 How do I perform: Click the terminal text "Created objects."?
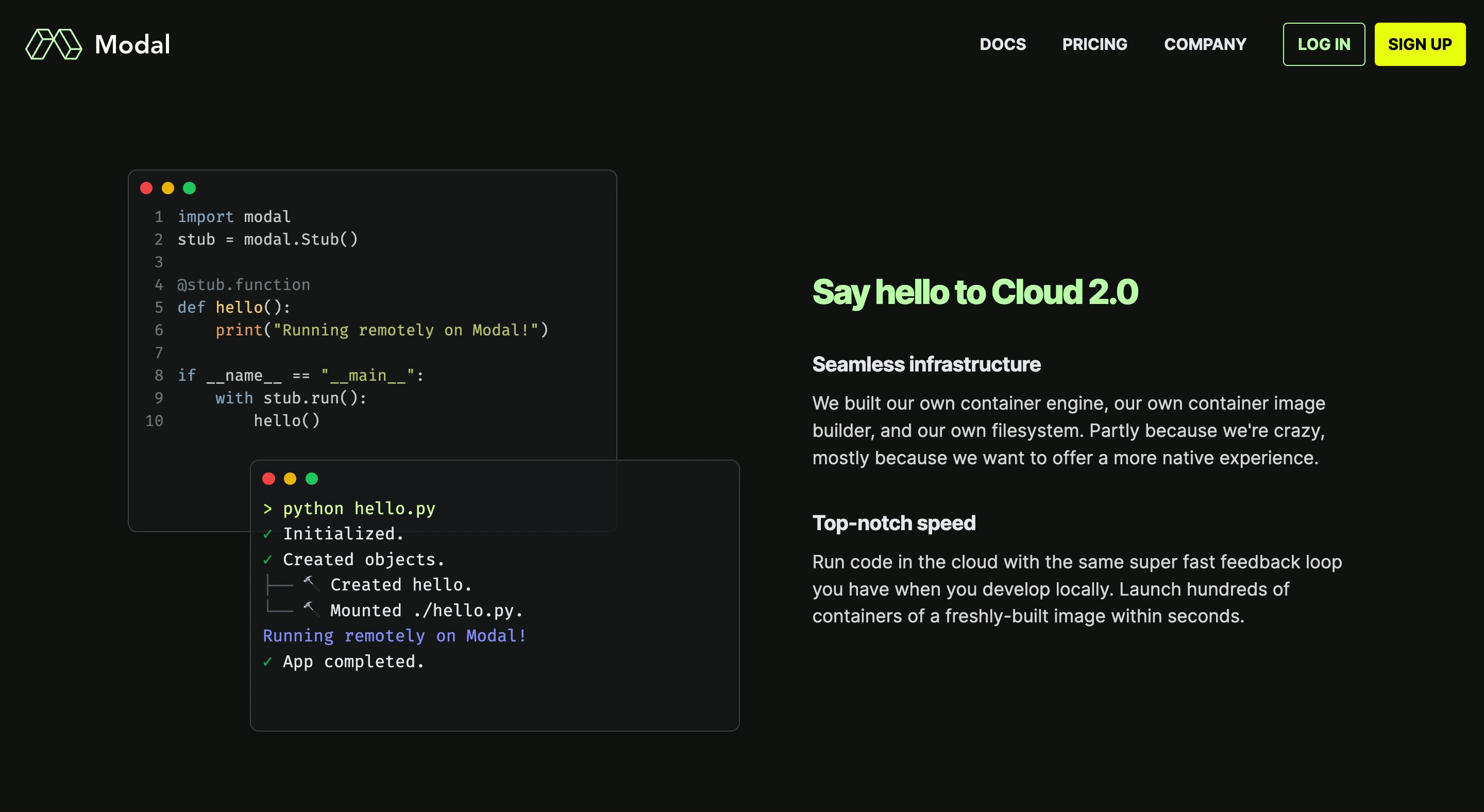(363, 560)
